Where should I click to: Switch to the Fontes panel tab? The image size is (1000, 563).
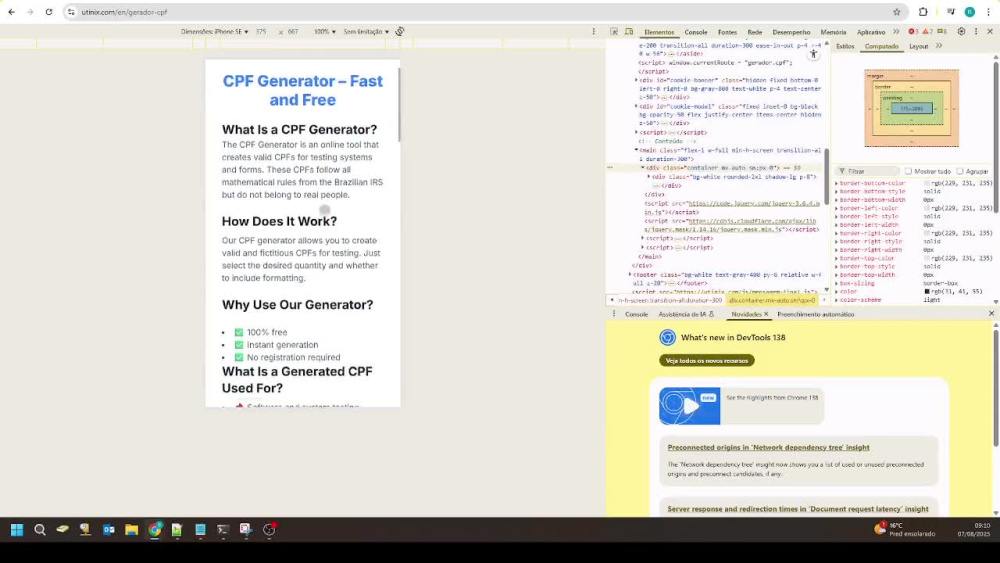(727, 32)
